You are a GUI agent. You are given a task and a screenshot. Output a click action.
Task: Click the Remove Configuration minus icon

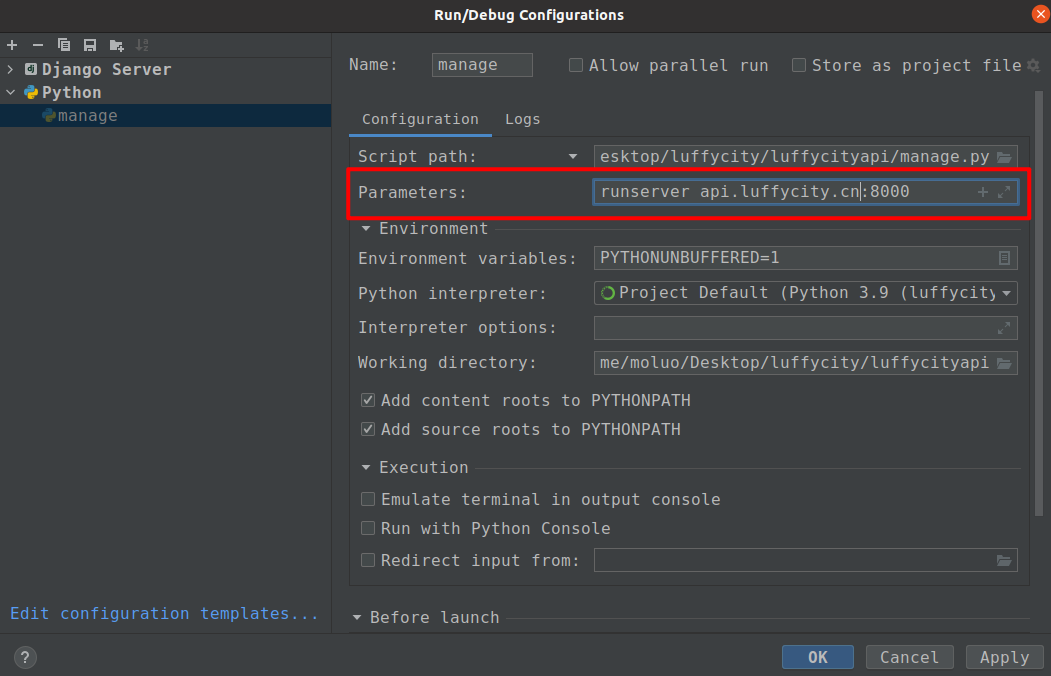38,45
